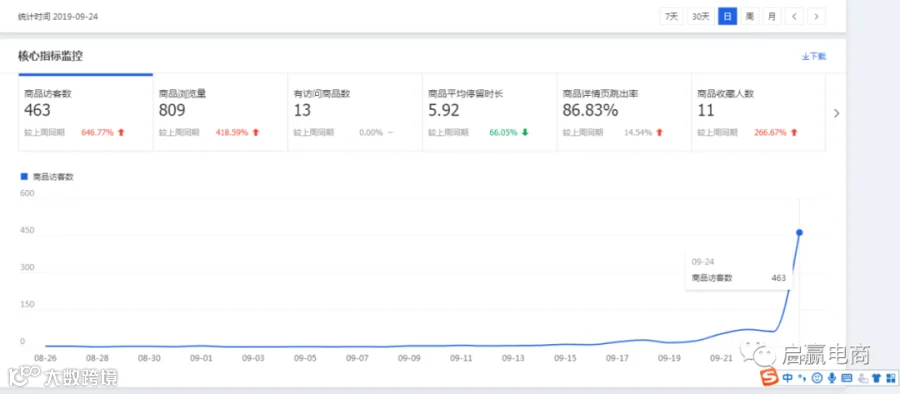This screenshot has width=900, height=394.
Task: Go to next date with right chevron
Action: click(817, 17)
